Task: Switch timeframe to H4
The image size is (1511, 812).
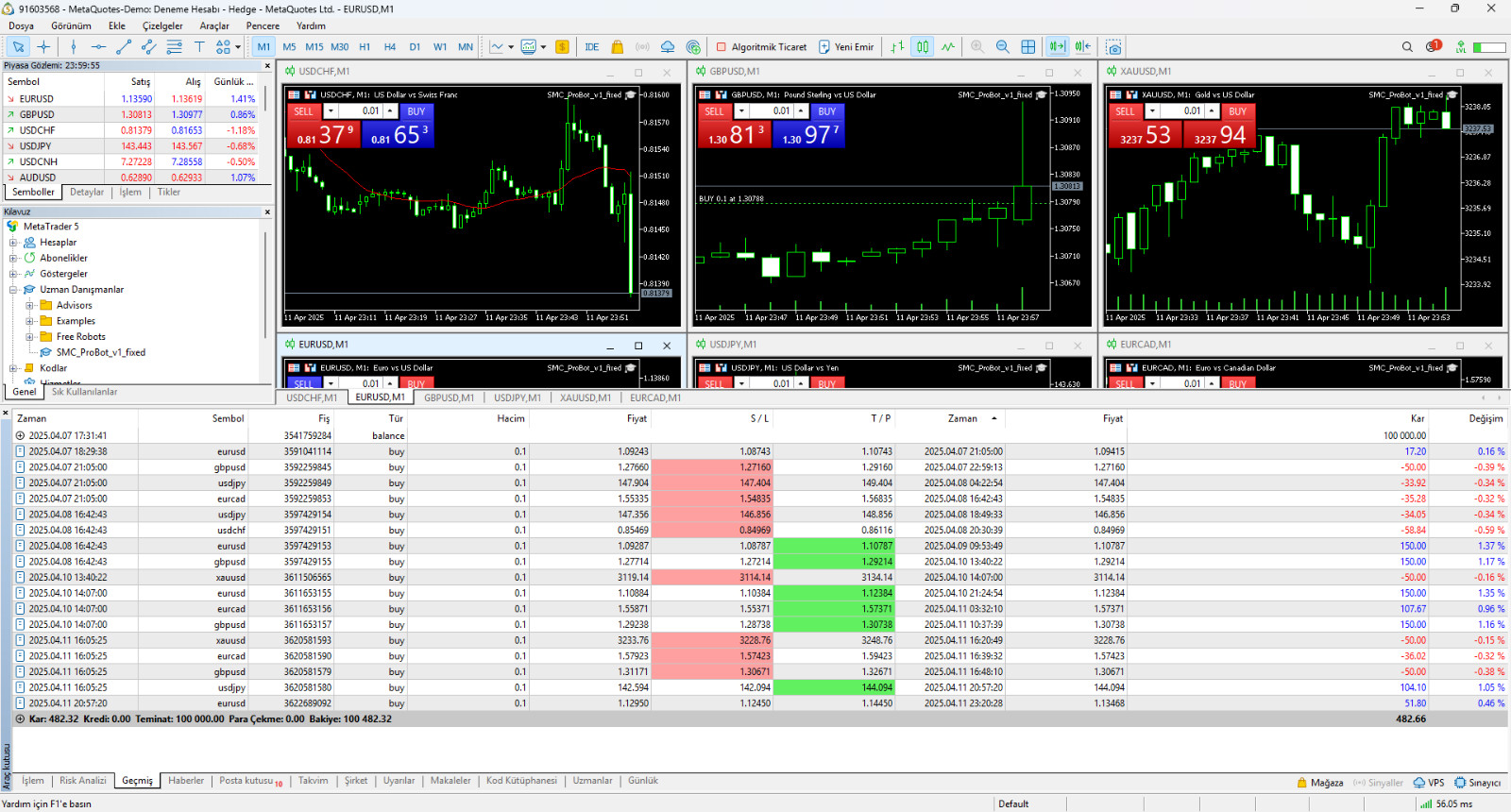Action: 390,46
